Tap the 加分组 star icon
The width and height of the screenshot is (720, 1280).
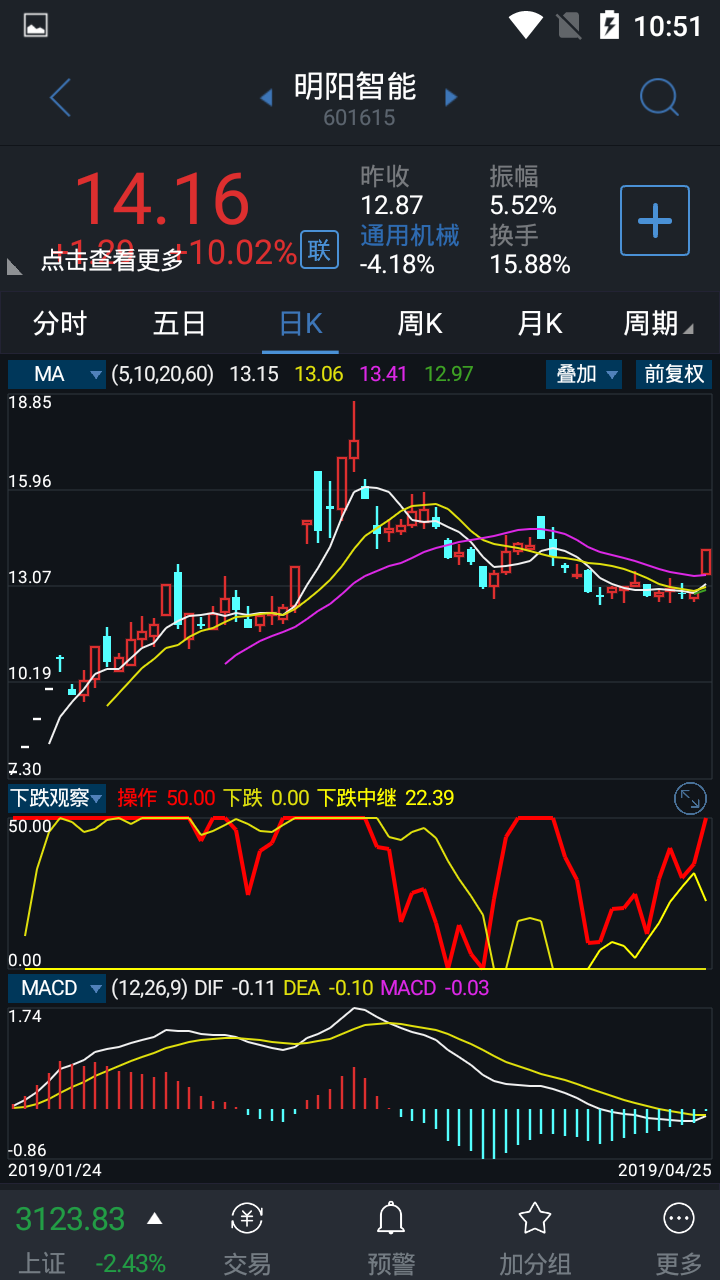point(535,1218)
